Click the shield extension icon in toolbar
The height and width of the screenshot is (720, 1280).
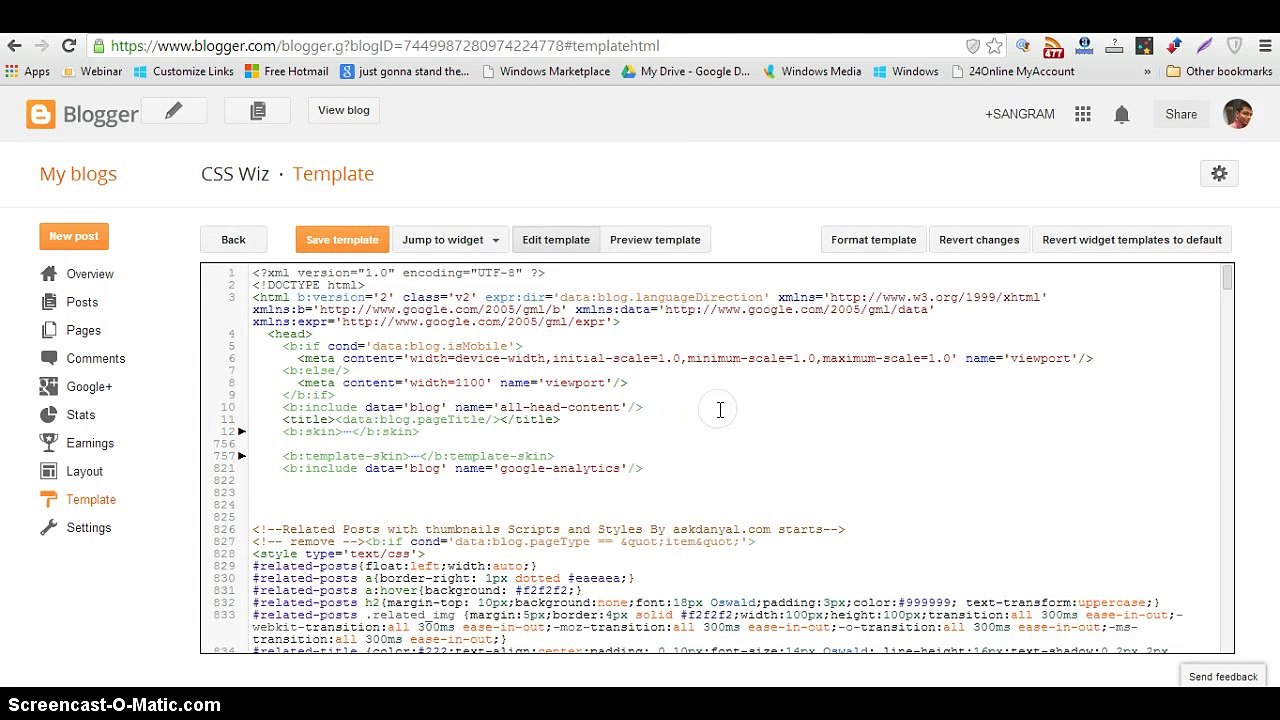(x=1234, y=46)
